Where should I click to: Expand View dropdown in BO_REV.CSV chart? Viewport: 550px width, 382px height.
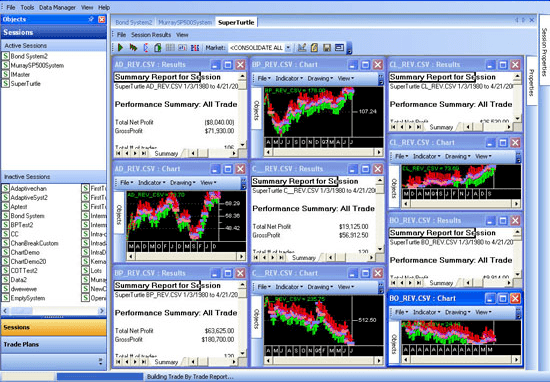483,312
